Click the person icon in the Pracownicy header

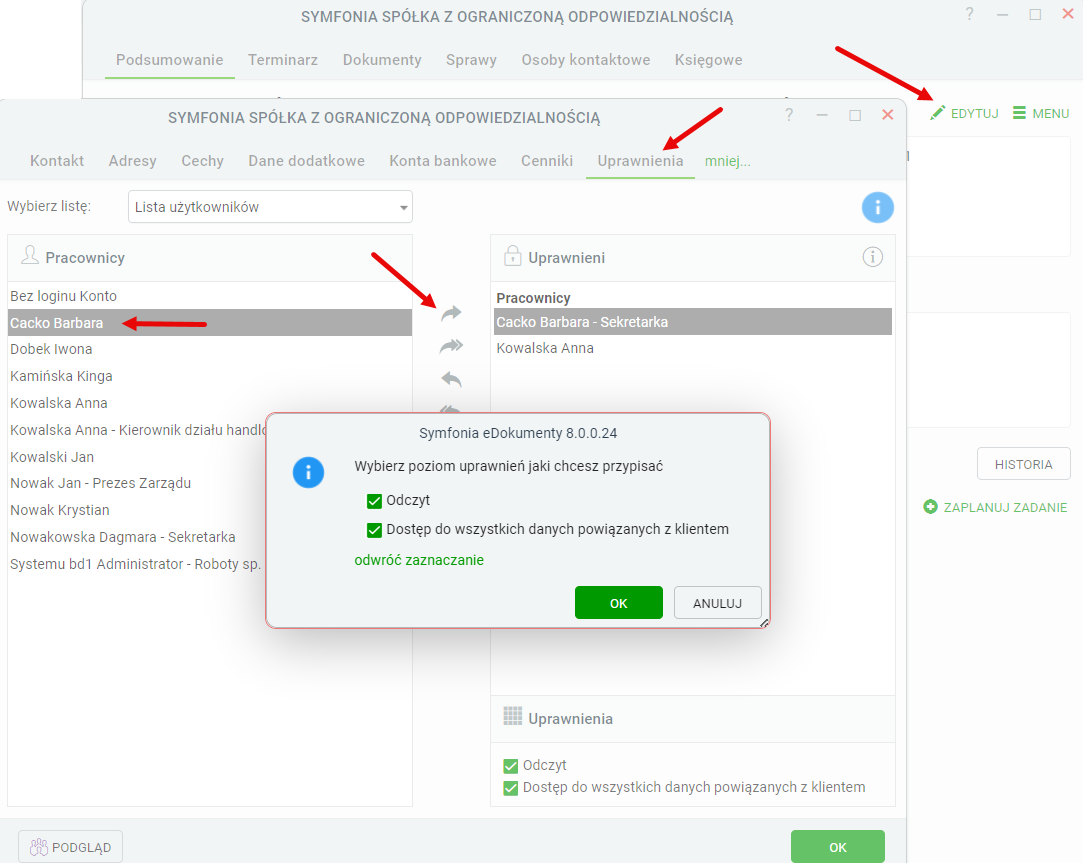(x=30, y=255)
